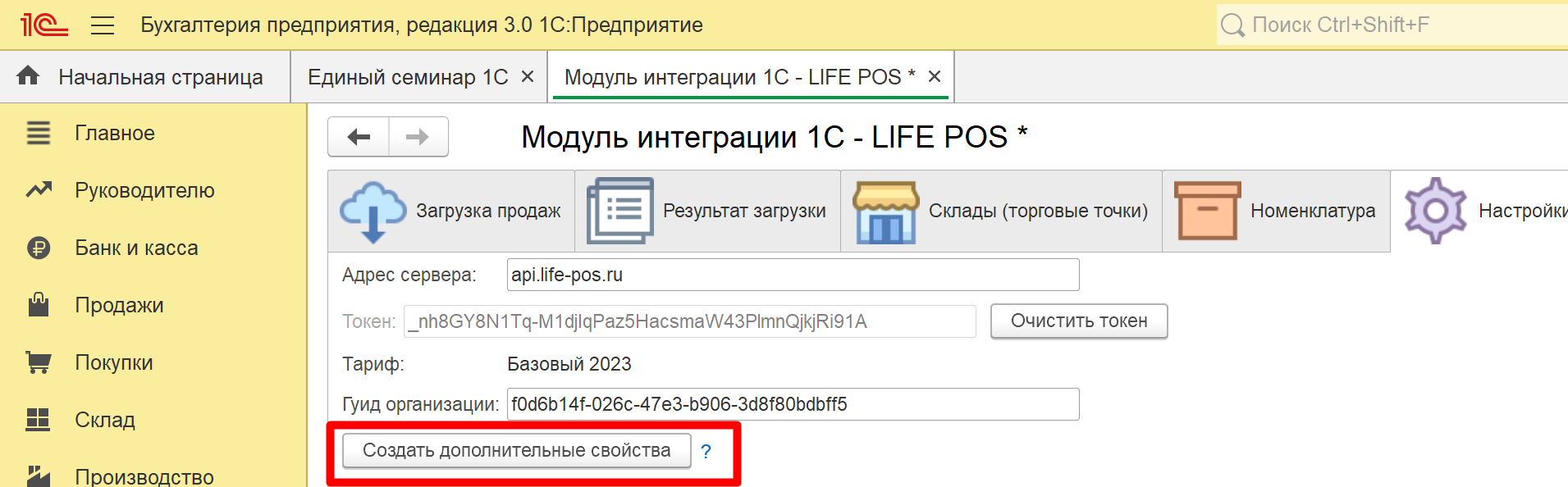Click the Главное section icon
1568x487 pixels.
pos(39,133)
